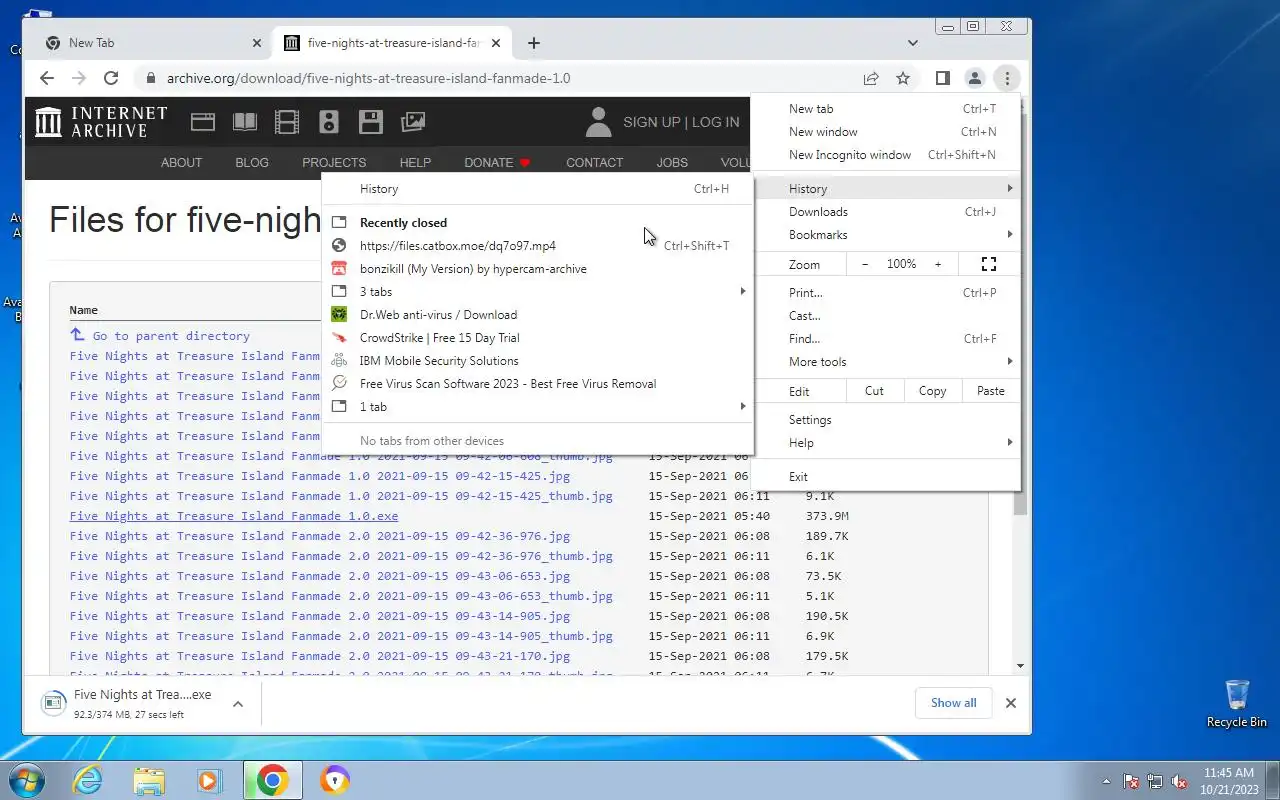This screenshot has width=1280, height=800.
Task: Open Internet Archive web icon
Action: click(203, 122)
